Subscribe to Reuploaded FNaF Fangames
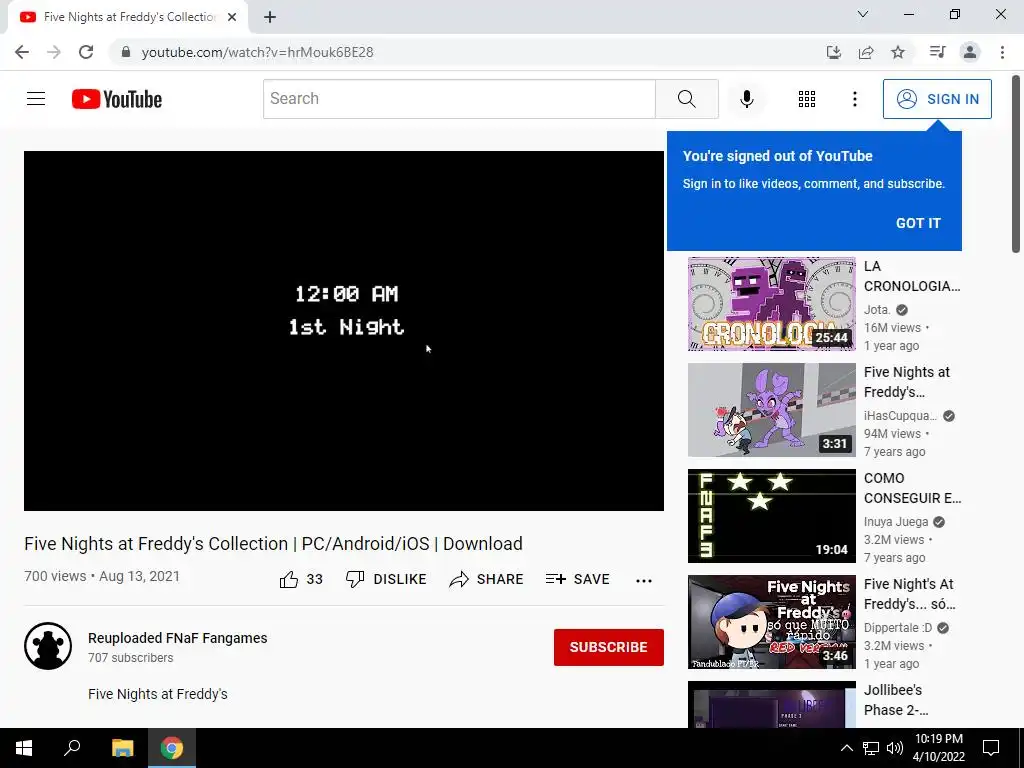The width and height of the screenshot is (1024, 768). [x=609, y=647]
